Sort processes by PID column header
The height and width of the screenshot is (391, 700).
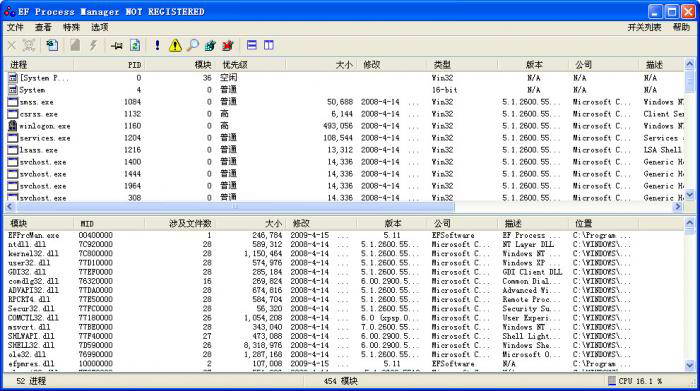(109, 65)
